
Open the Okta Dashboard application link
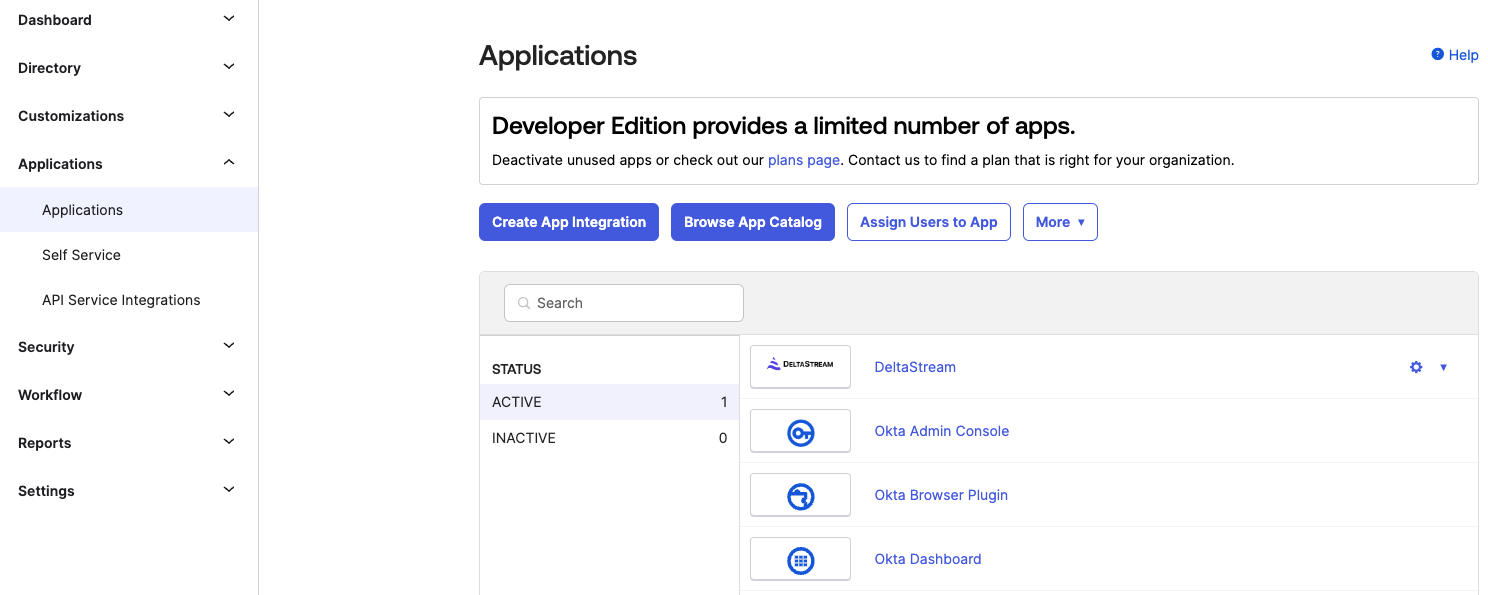pos(928,559)
